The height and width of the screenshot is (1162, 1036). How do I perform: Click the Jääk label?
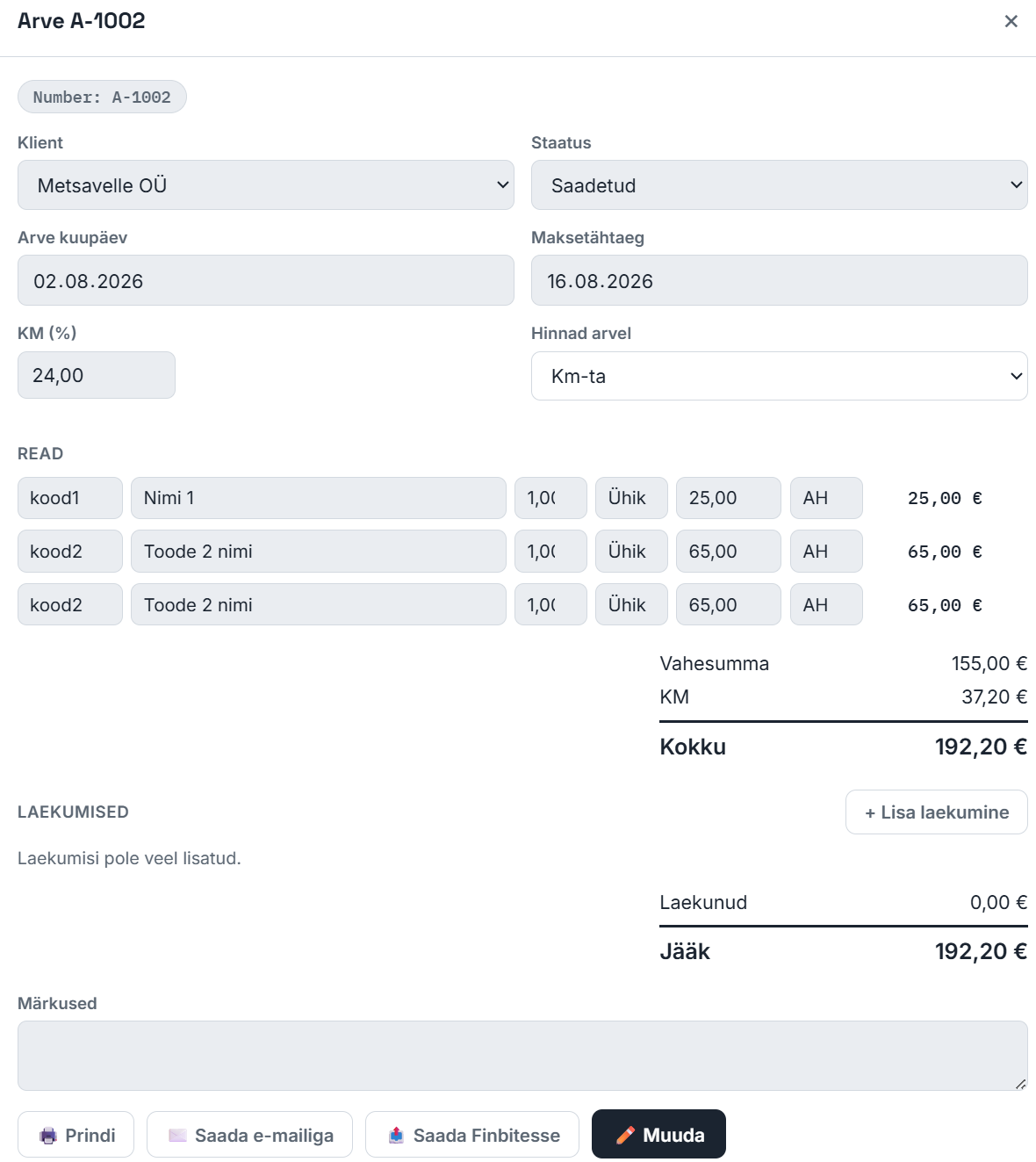coord(685,951)
